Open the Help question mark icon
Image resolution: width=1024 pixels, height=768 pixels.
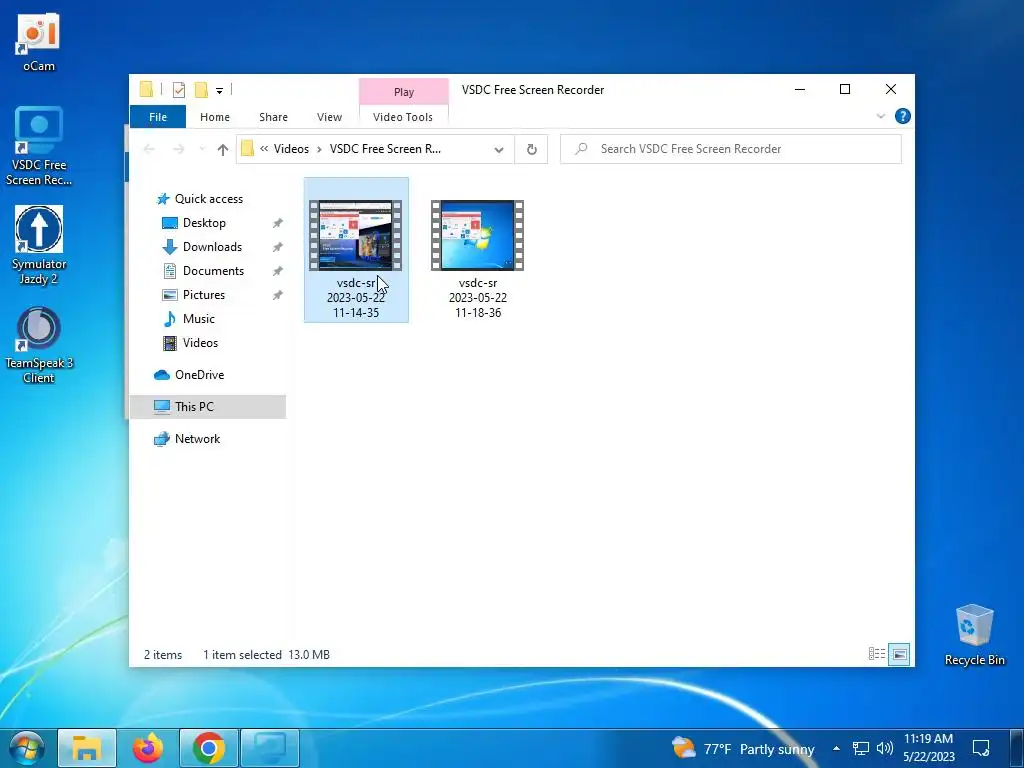click(x=903, y=116)
